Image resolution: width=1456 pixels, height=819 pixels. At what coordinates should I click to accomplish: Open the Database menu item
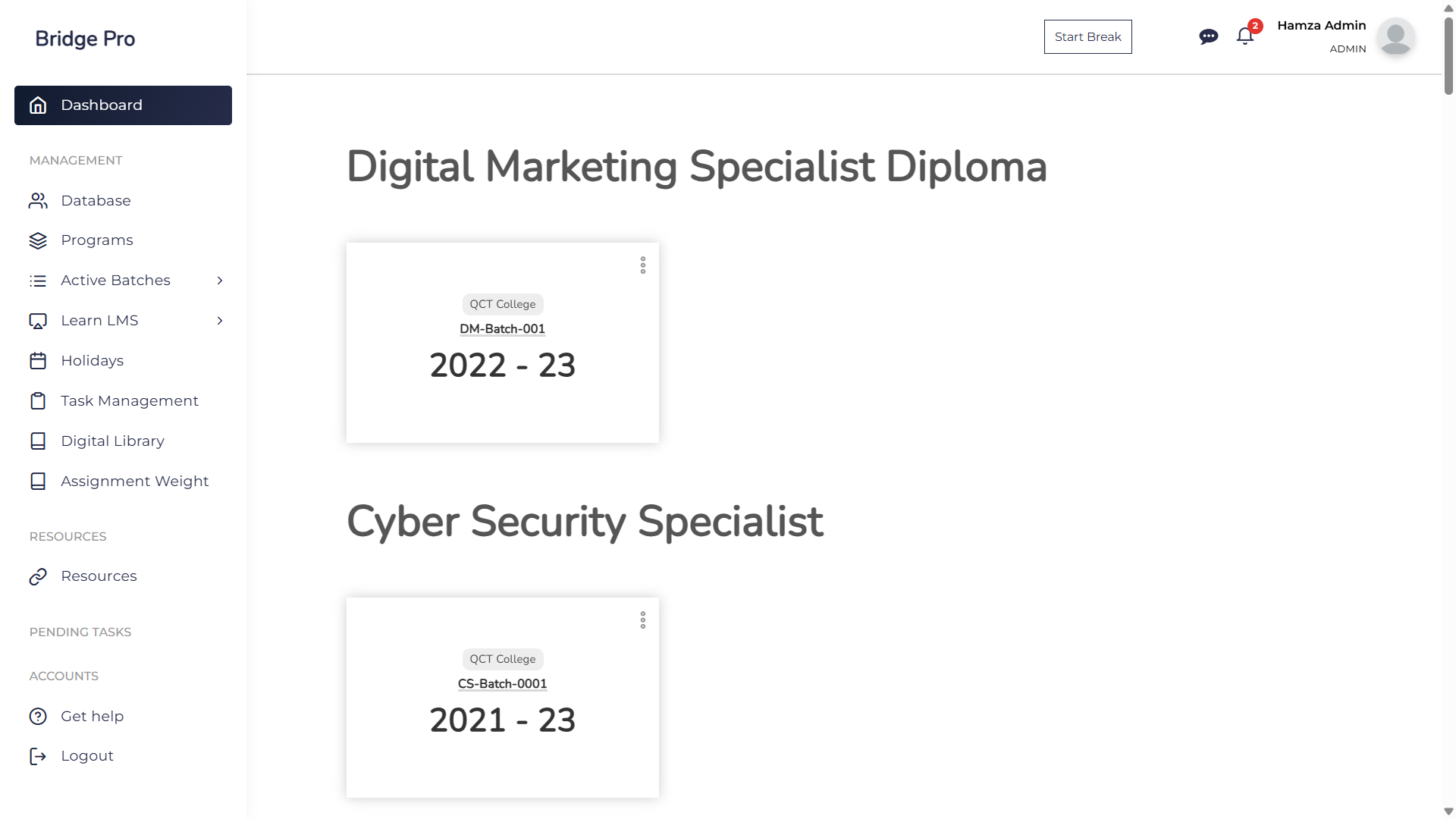coord(96,201)
